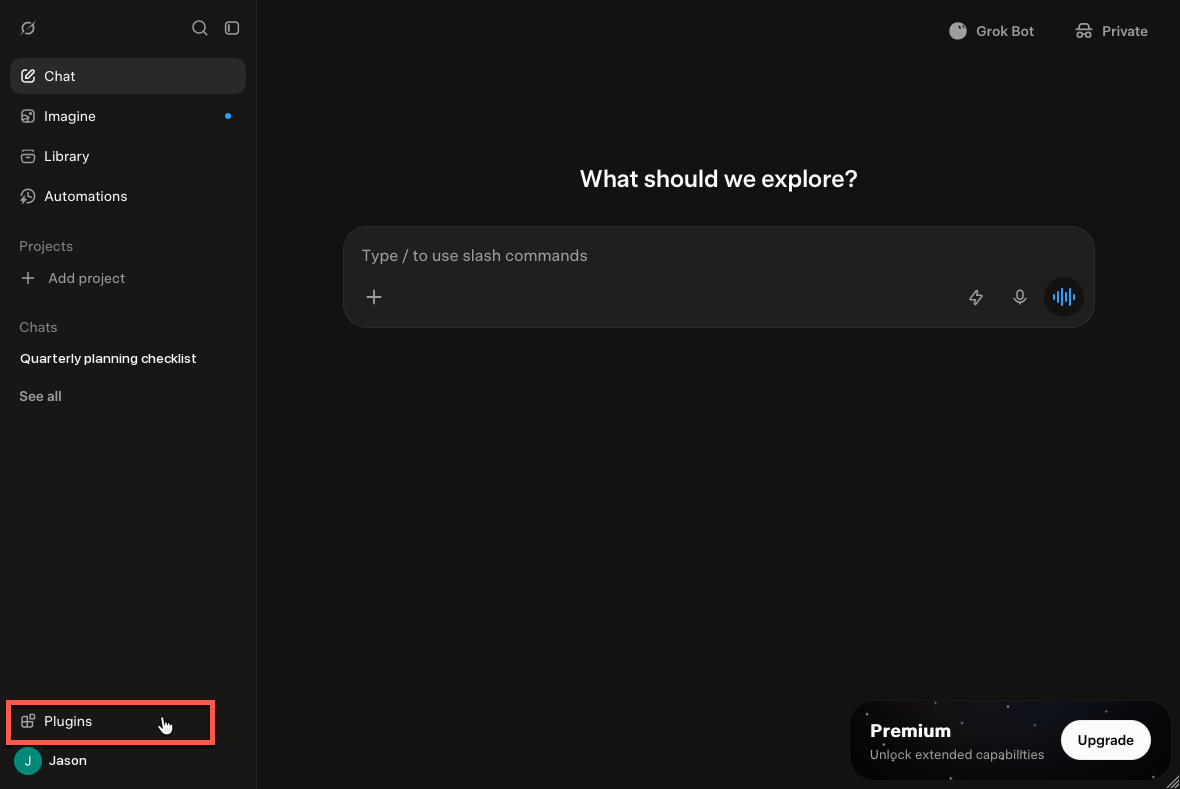
Task: Click the plus attach icon
Action: [374, 297]
